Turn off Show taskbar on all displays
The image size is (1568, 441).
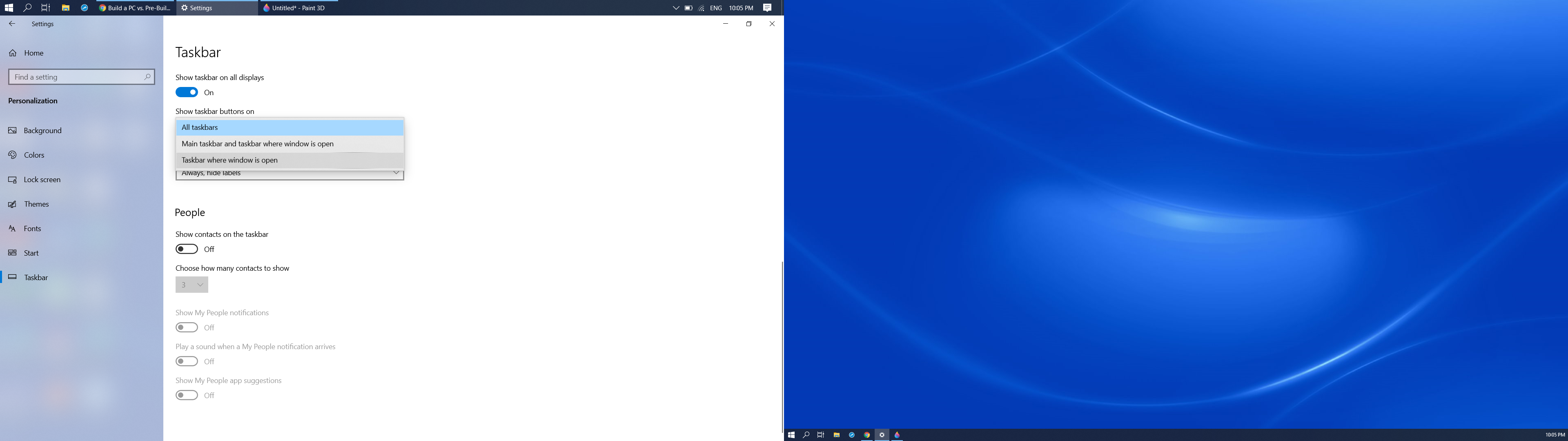pyautogui.click(x=187, y=93)
